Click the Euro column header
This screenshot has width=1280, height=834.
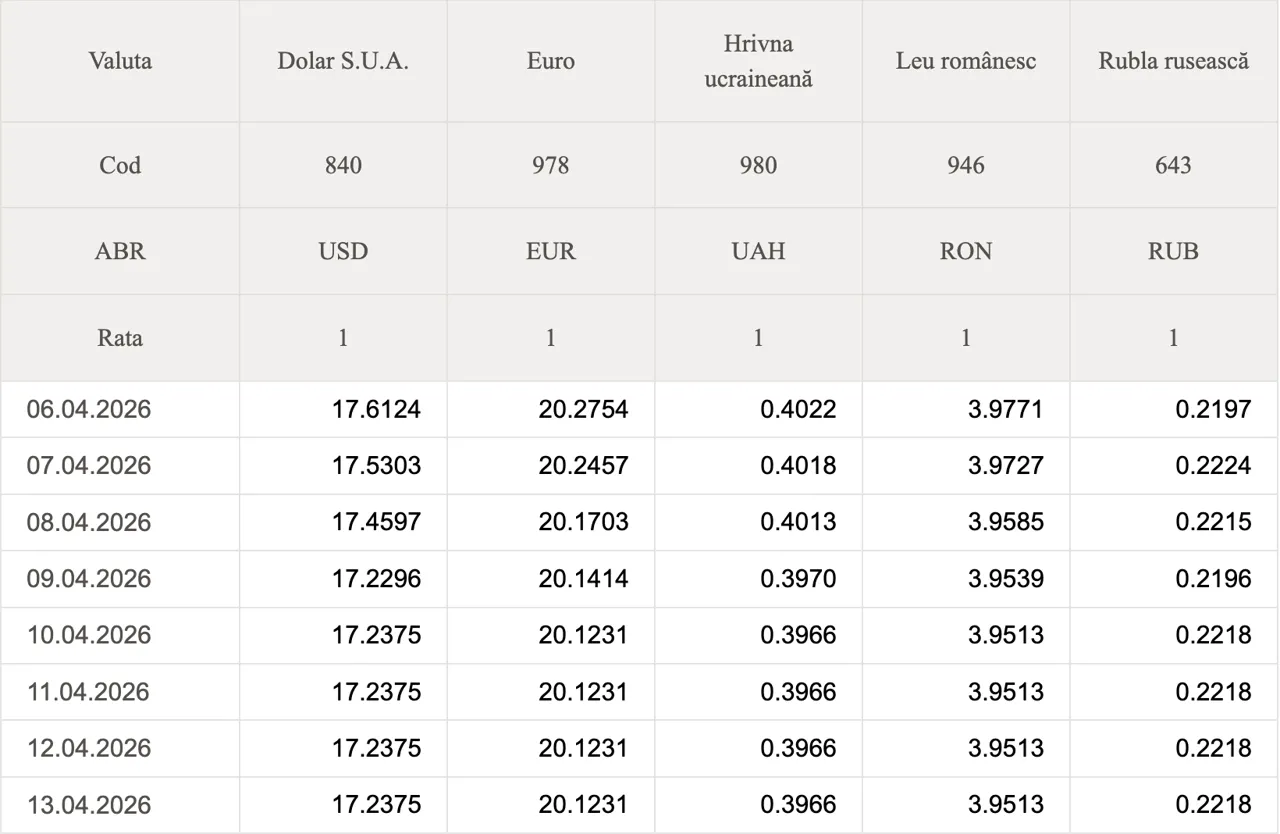(551, 61)
